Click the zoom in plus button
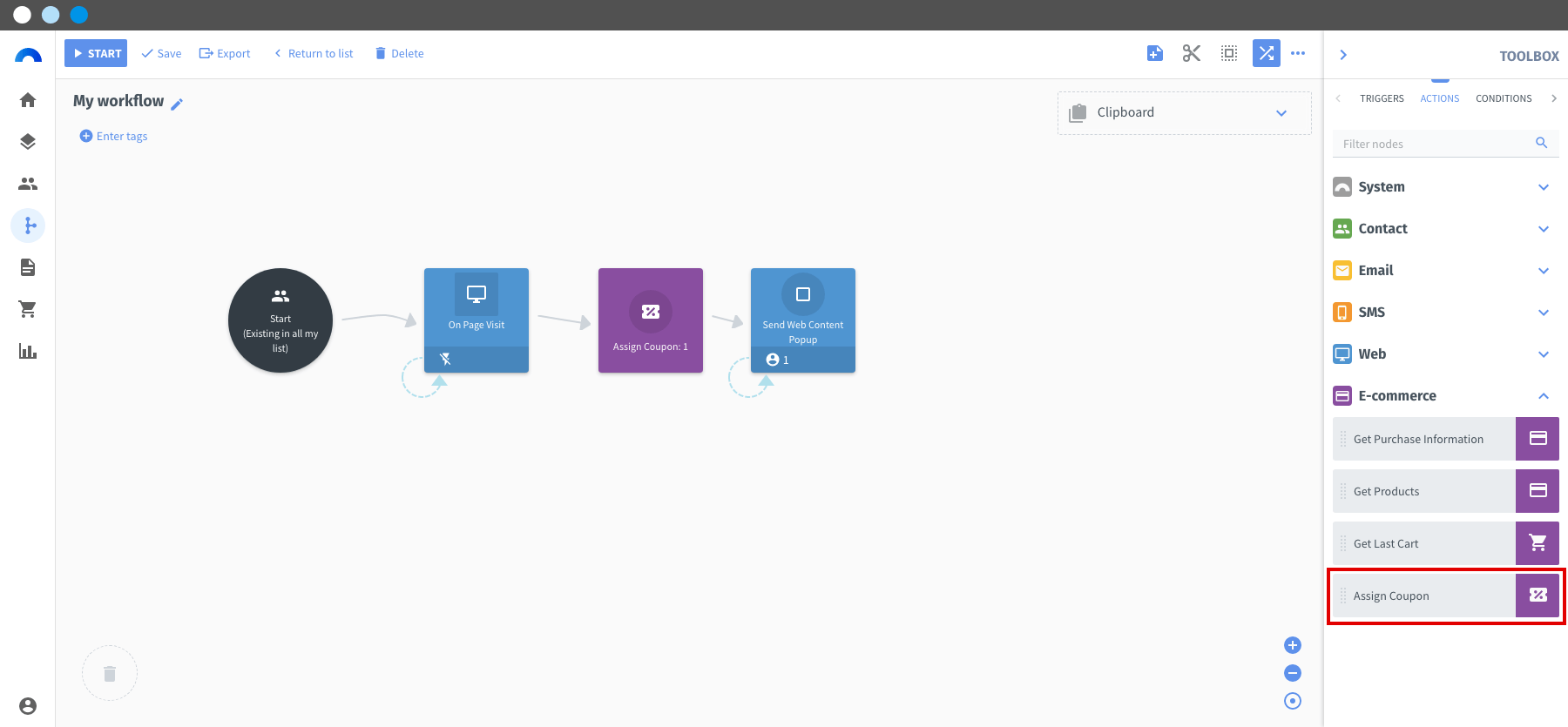Screen dimensions: 1568x727 click(1293, 645)
